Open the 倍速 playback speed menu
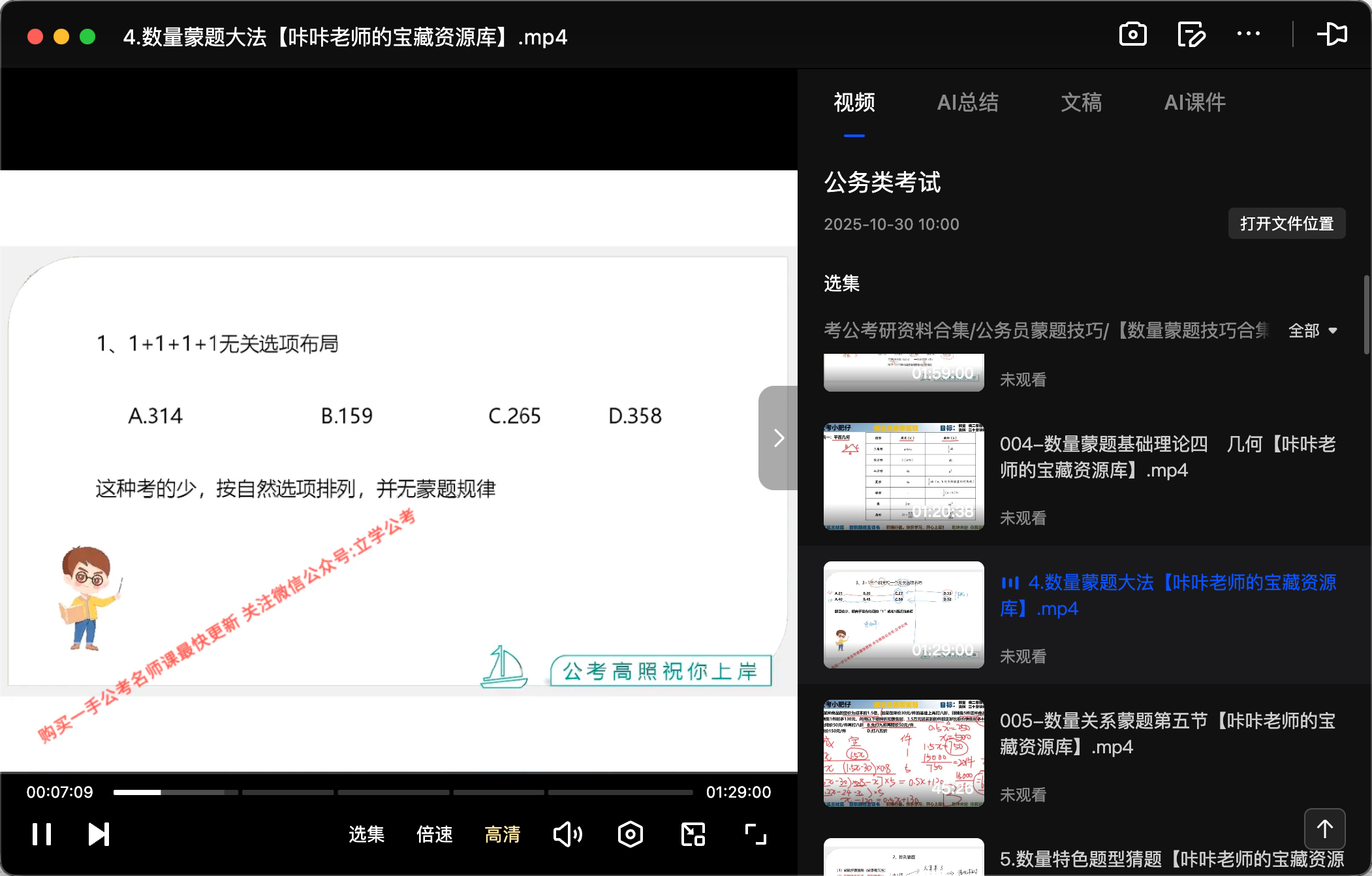1372x876 pixels. click(434, 834)
